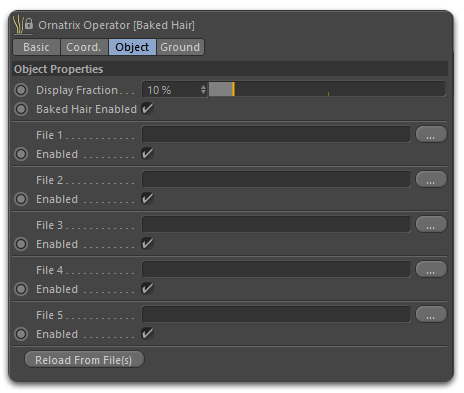Open the Ground tab

(x=180, y=47)
